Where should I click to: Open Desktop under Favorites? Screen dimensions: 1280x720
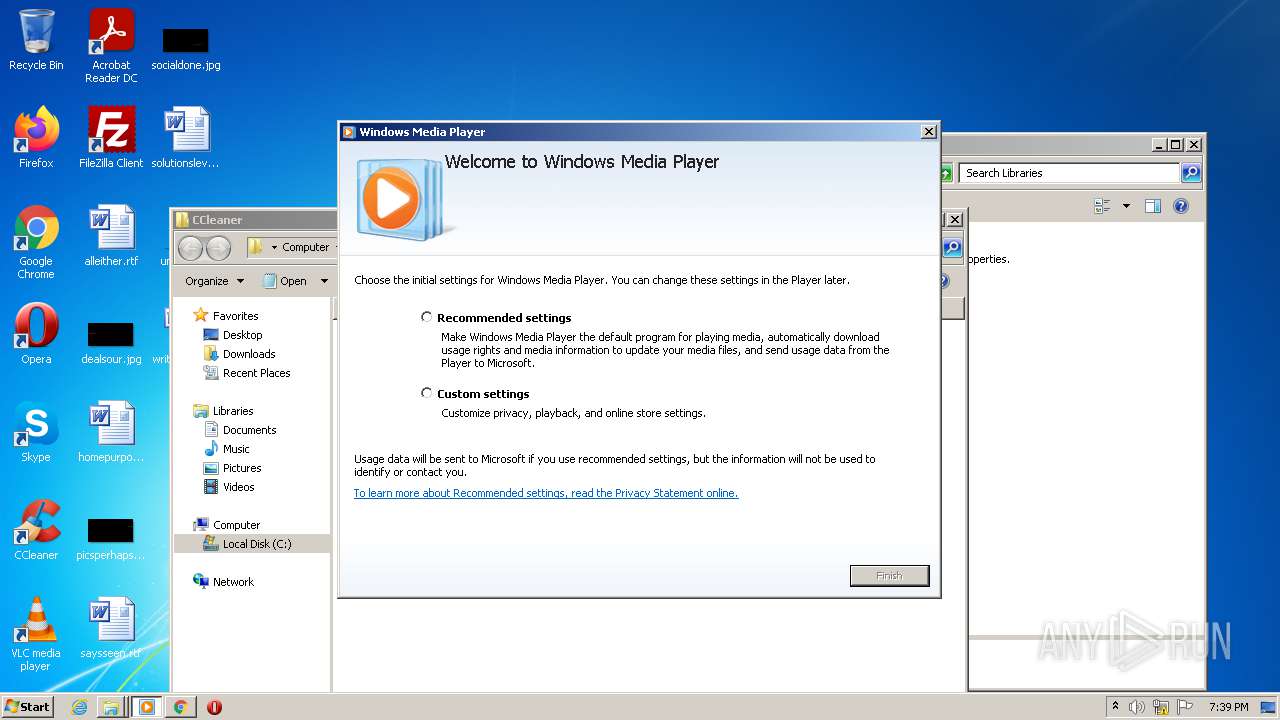tap(242, 335)
